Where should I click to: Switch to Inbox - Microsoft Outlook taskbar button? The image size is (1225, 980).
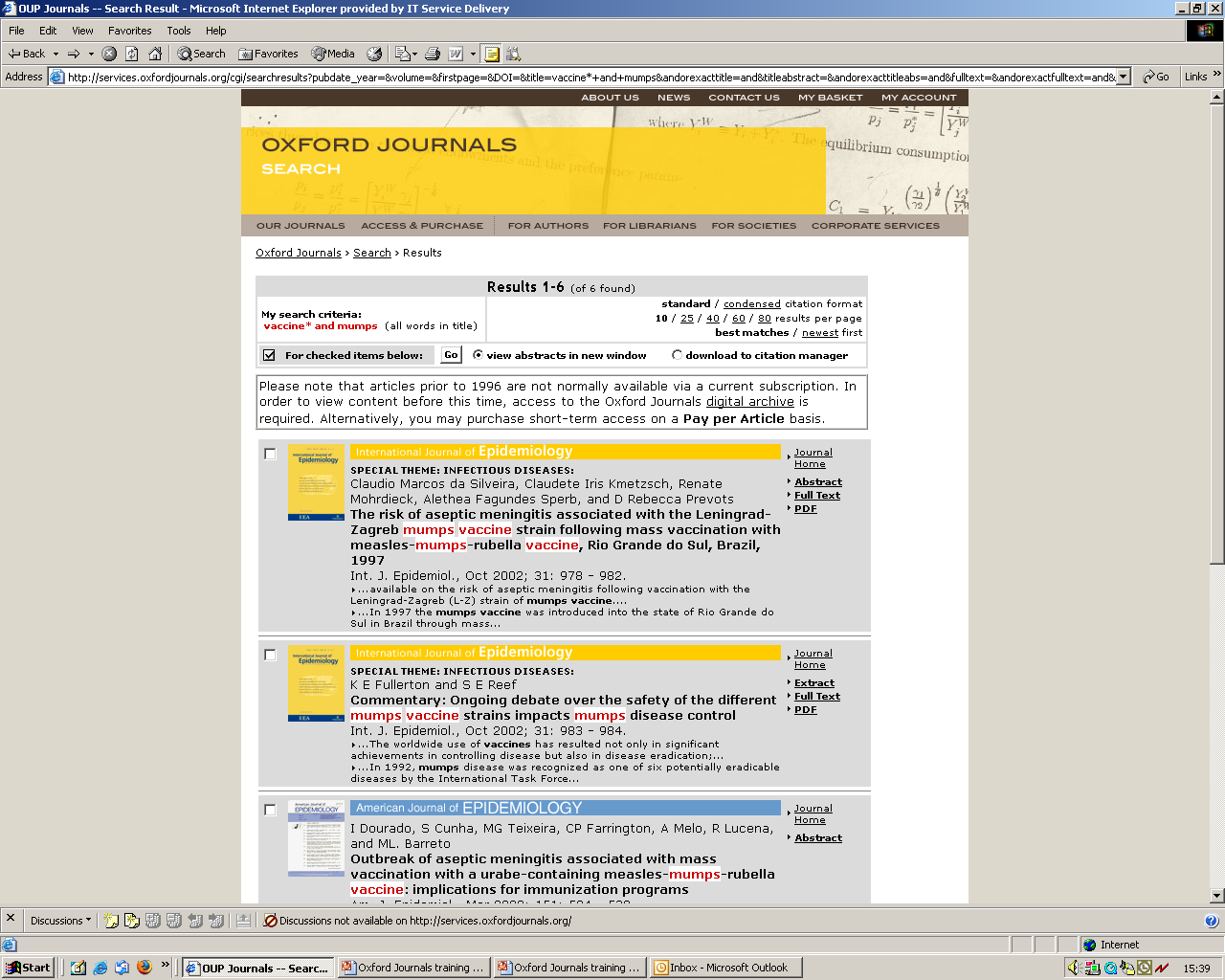725,968
